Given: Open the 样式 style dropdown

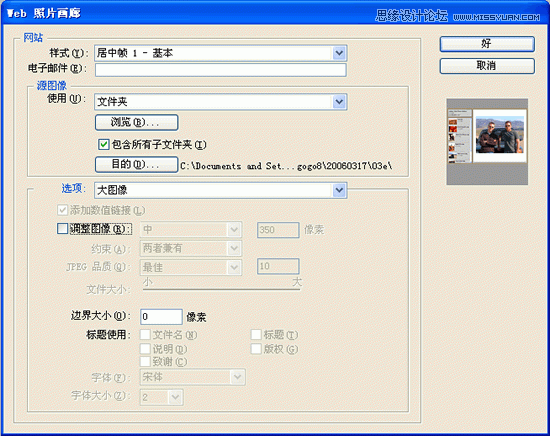Looking at the screenshot, I should 221,53.
